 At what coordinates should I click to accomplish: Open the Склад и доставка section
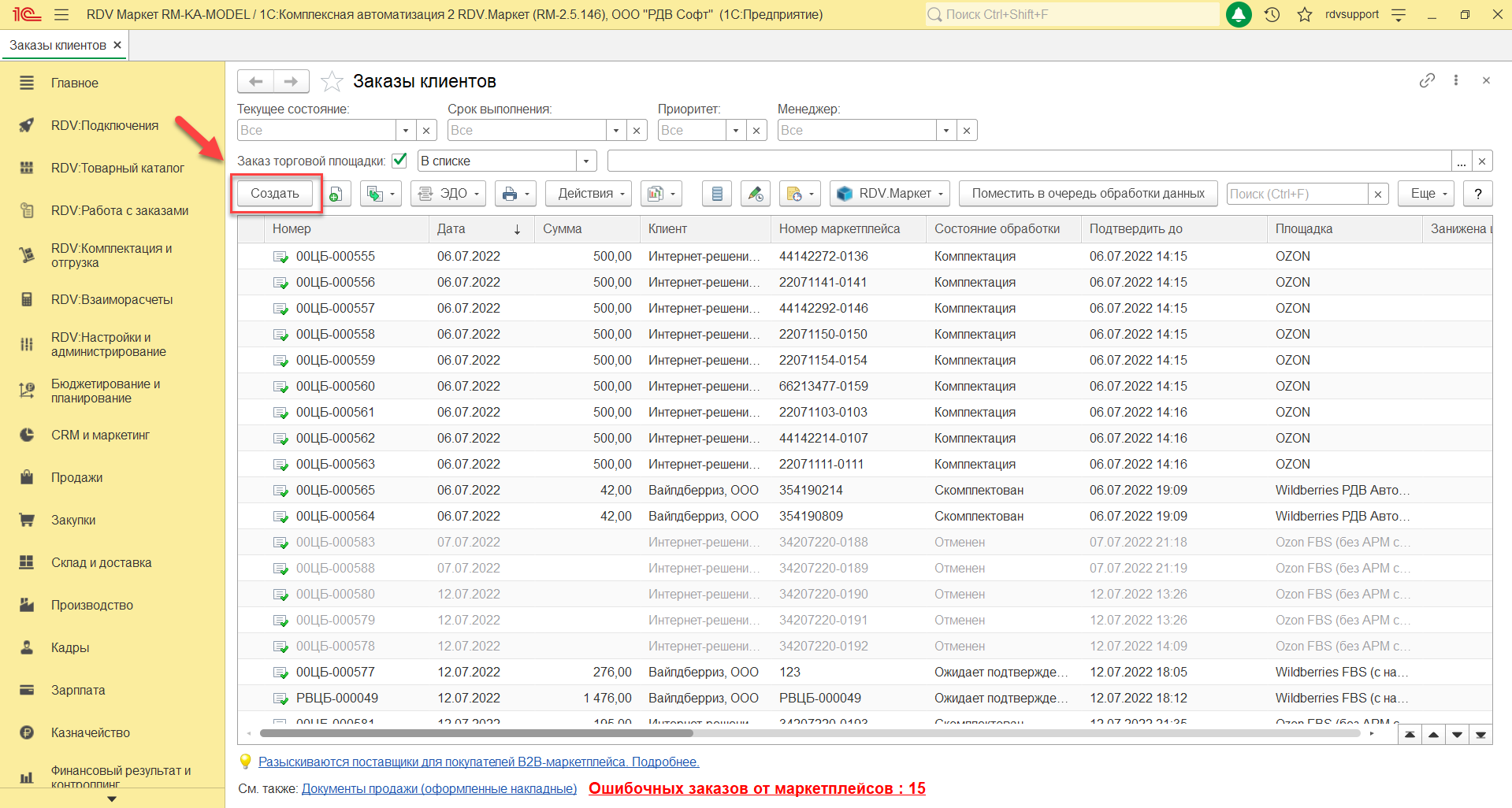coord(101,562)
